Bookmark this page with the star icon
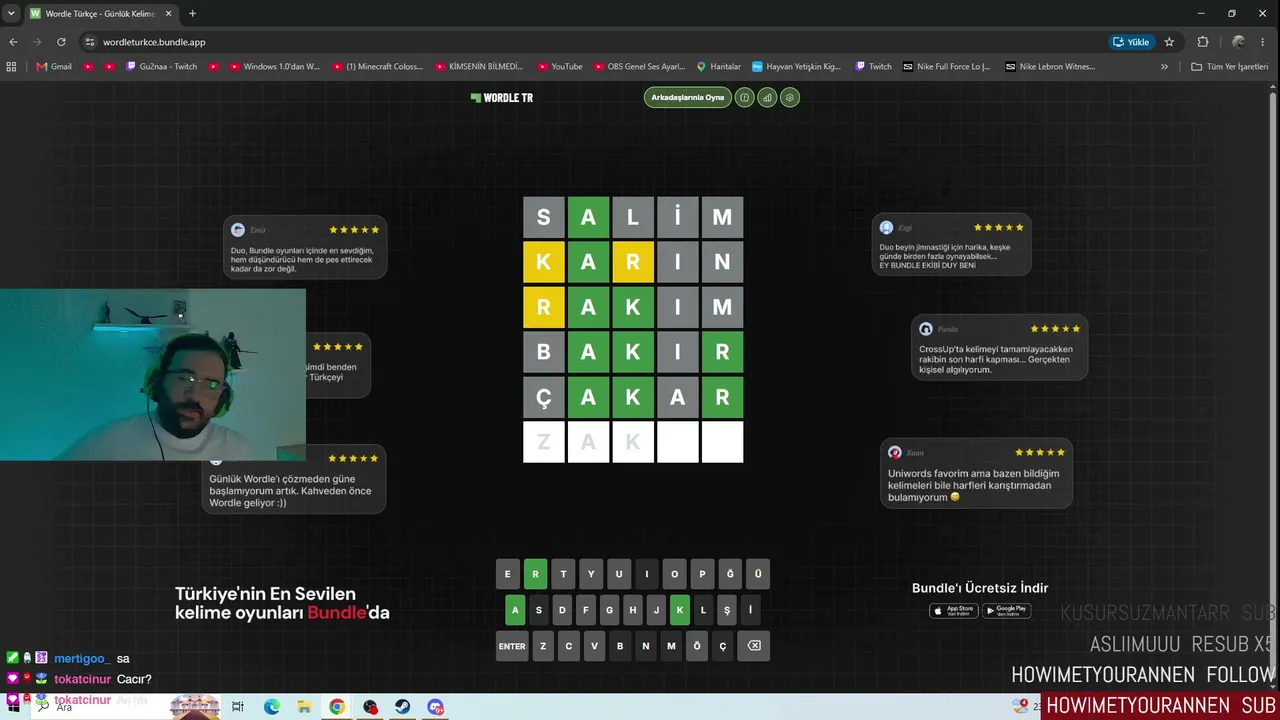Screen dimensions: 1280x720 [x=1169, y=42]
